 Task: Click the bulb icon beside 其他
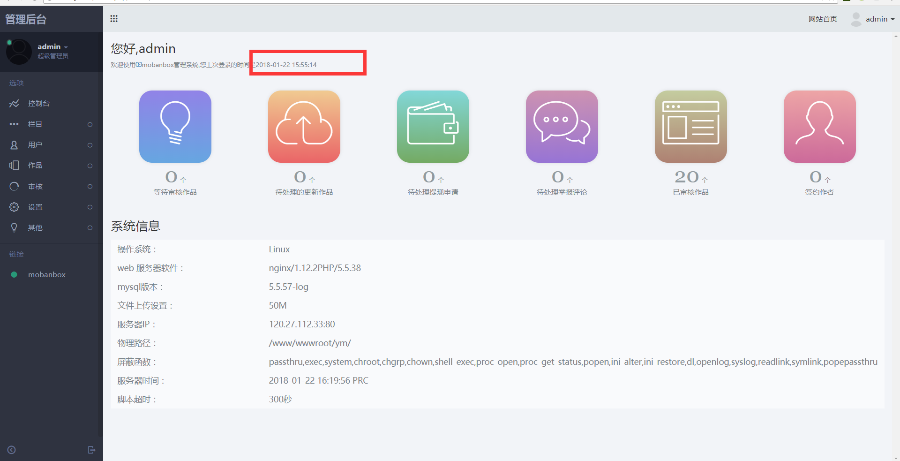click(x=14, y=227)
